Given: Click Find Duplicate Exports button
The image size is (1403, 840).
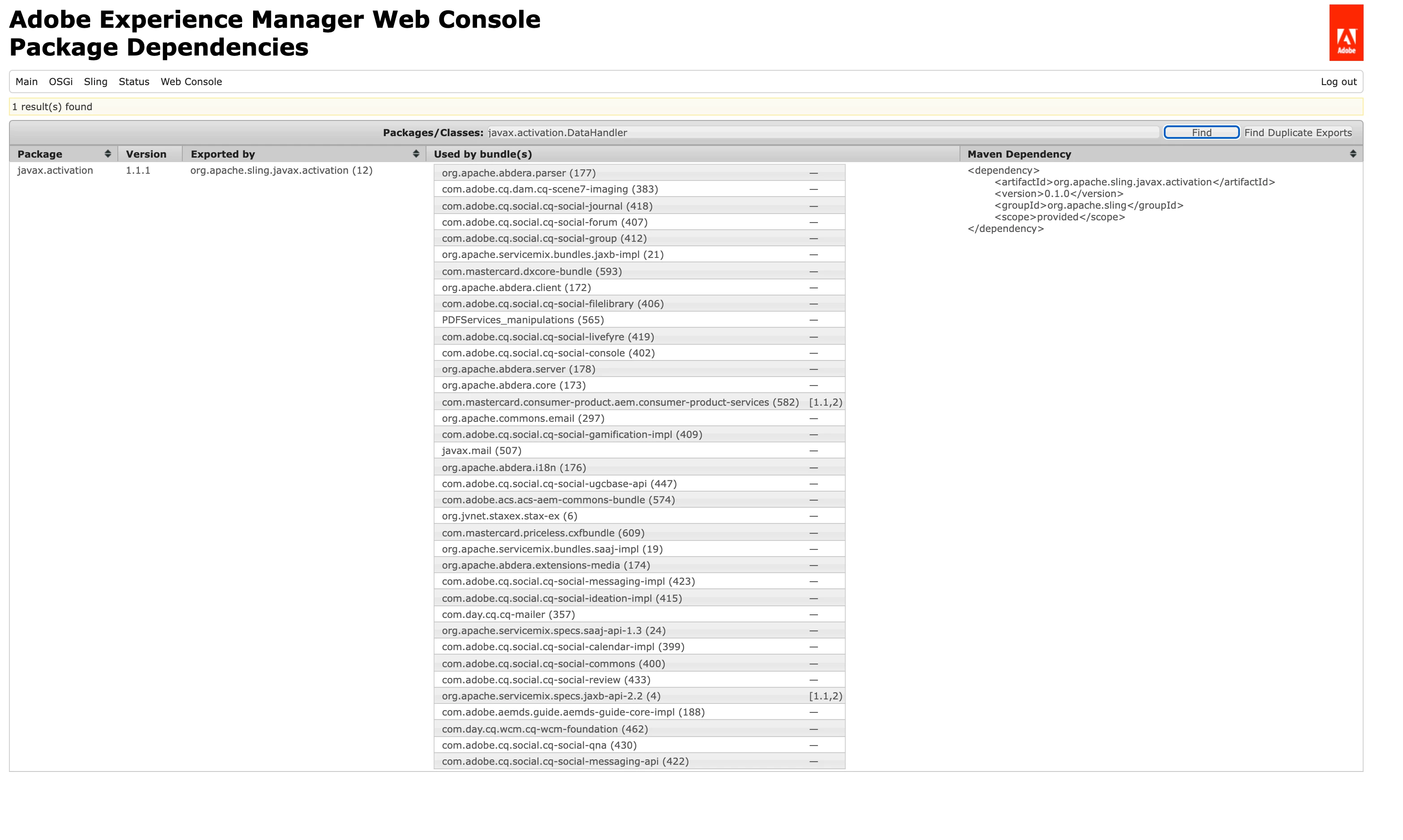Looking at the screenshot, I should [x=1298, y=133].
